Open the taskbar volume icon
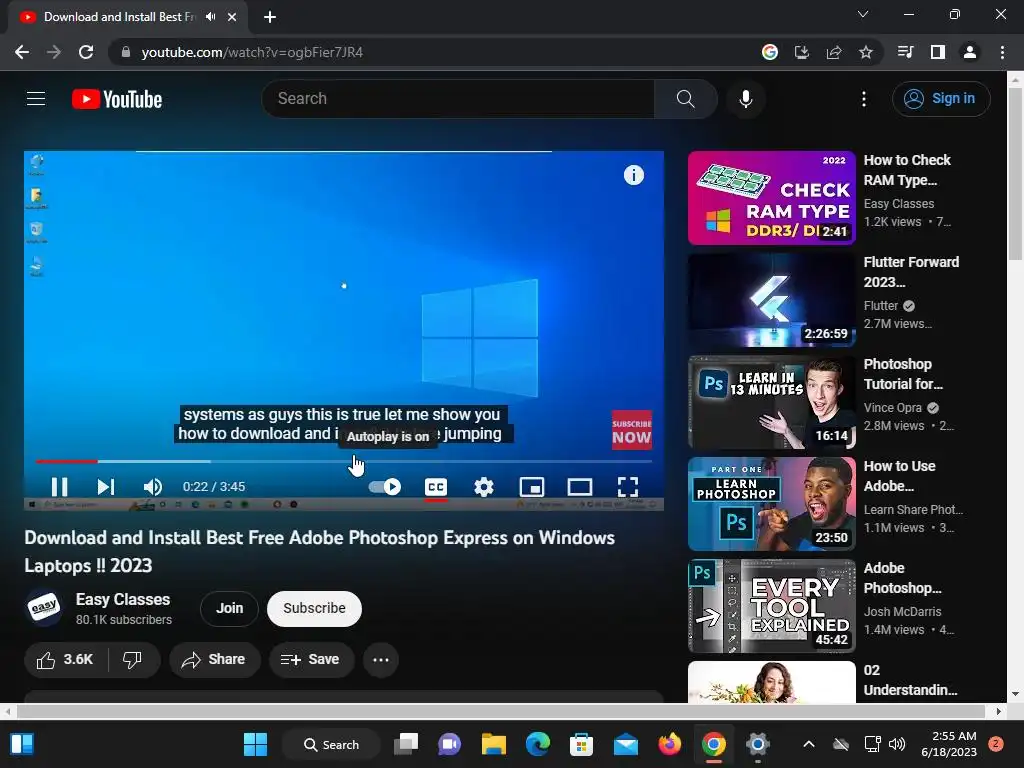 coord(897,744)
